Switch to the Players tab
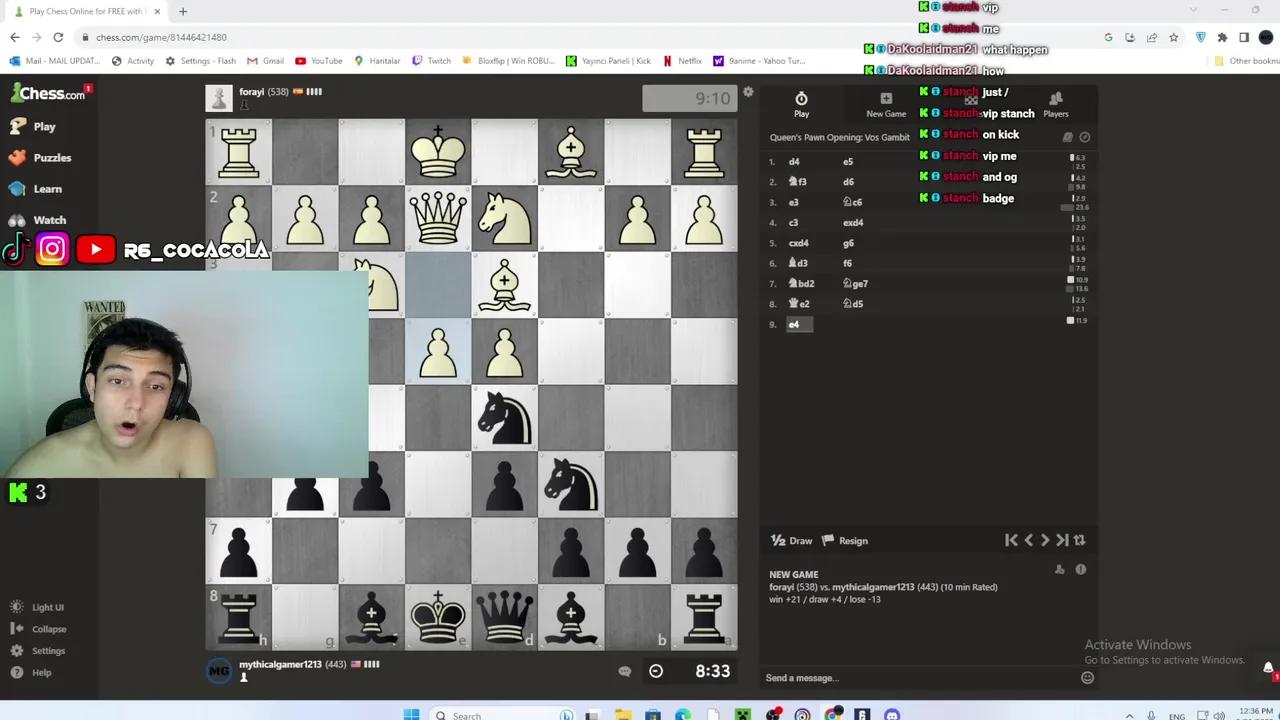 point(1056,104)
